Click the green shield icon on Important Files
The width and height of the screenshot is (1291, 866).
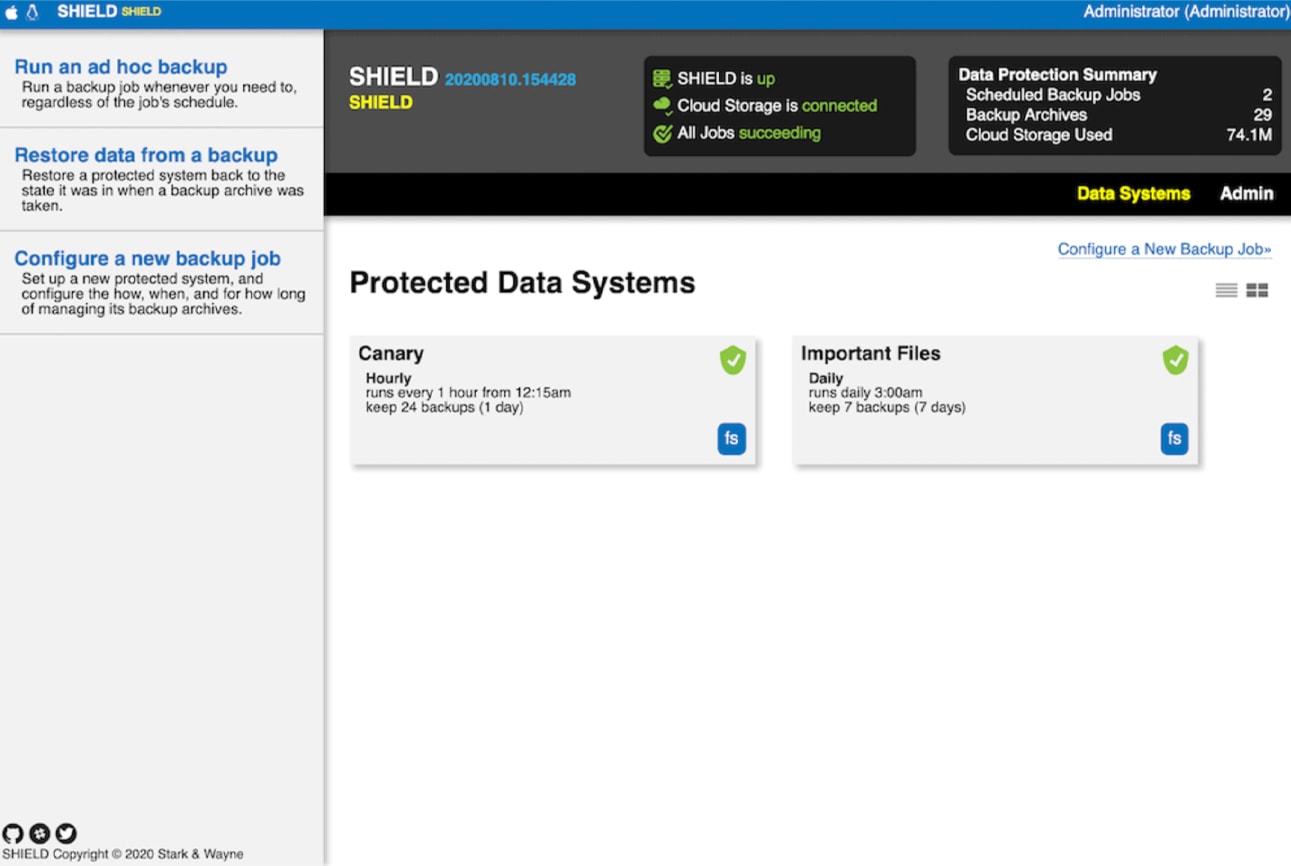click(1175, 360)
